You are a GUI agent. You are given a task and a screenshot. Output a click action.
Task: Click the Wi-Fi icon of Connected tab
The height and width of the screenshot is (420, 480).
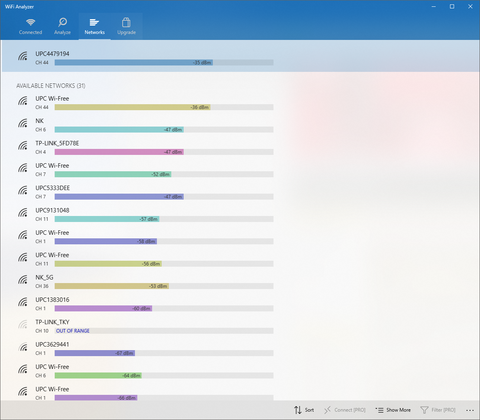tap(31, 22)
